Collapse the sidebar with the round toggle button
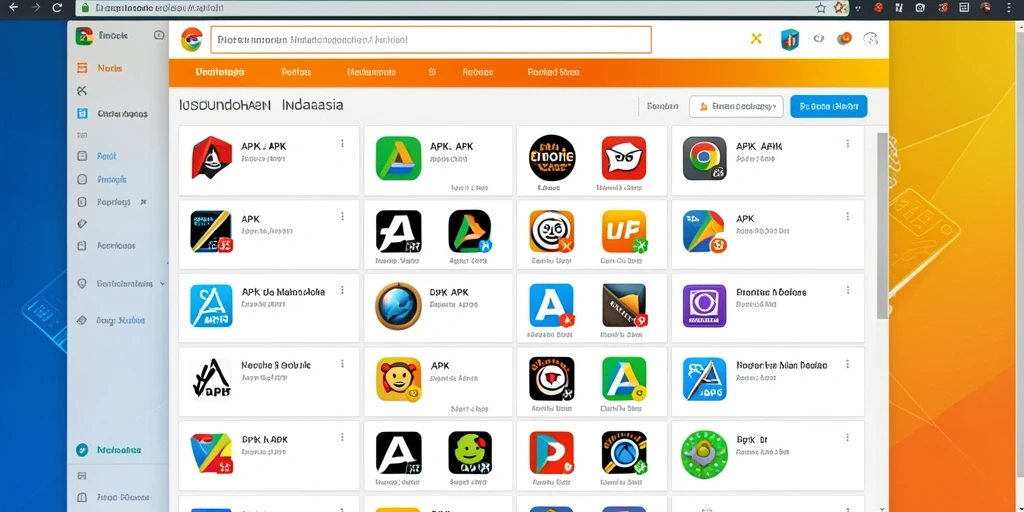The image size is (1024, 512). [x=159, y=36]
